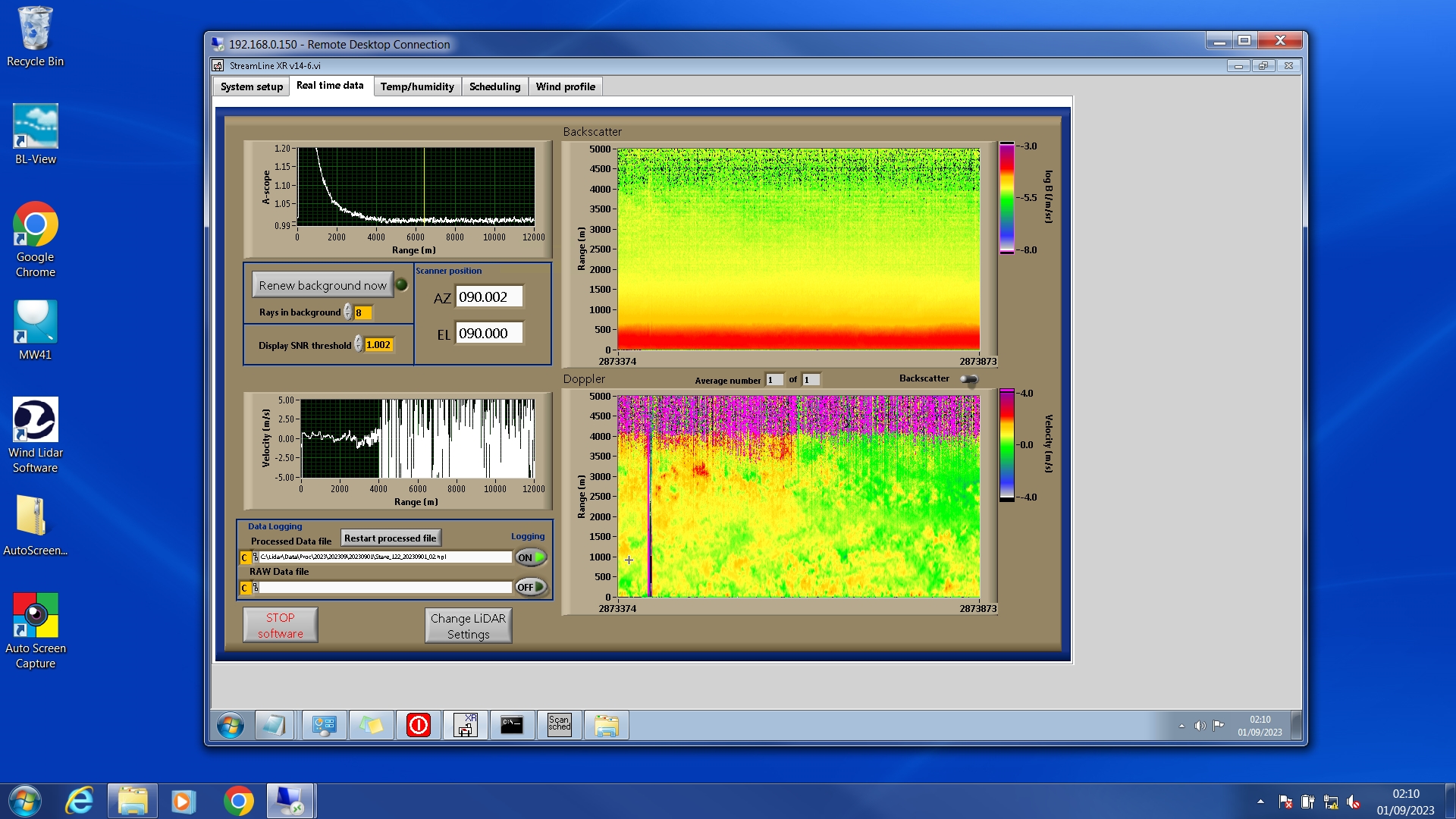Click Change LiDAR Settings button
Screen dimensions: 1456x819
pos(468,626)
